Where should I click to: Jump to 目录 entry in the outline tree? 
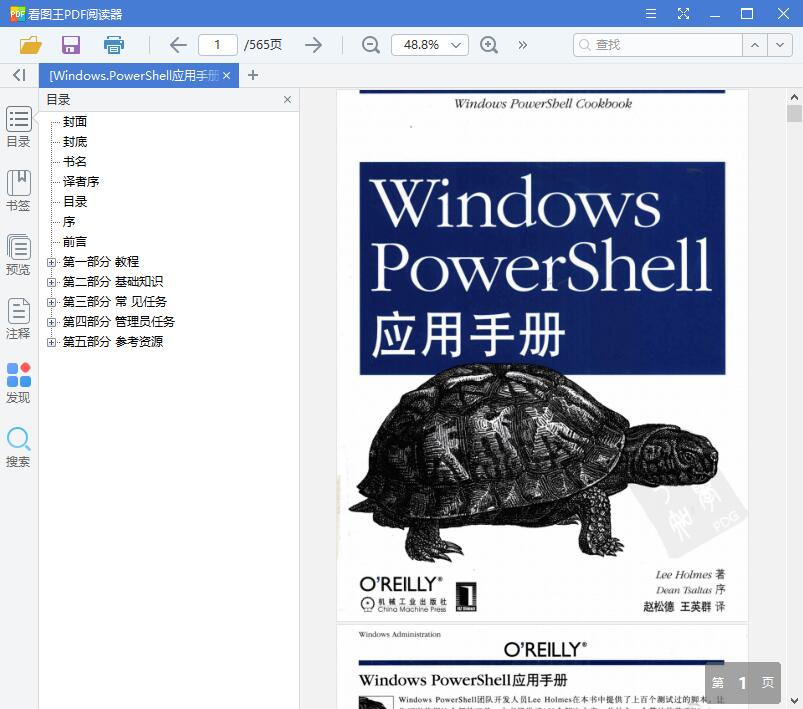click(x=75, y=201)
